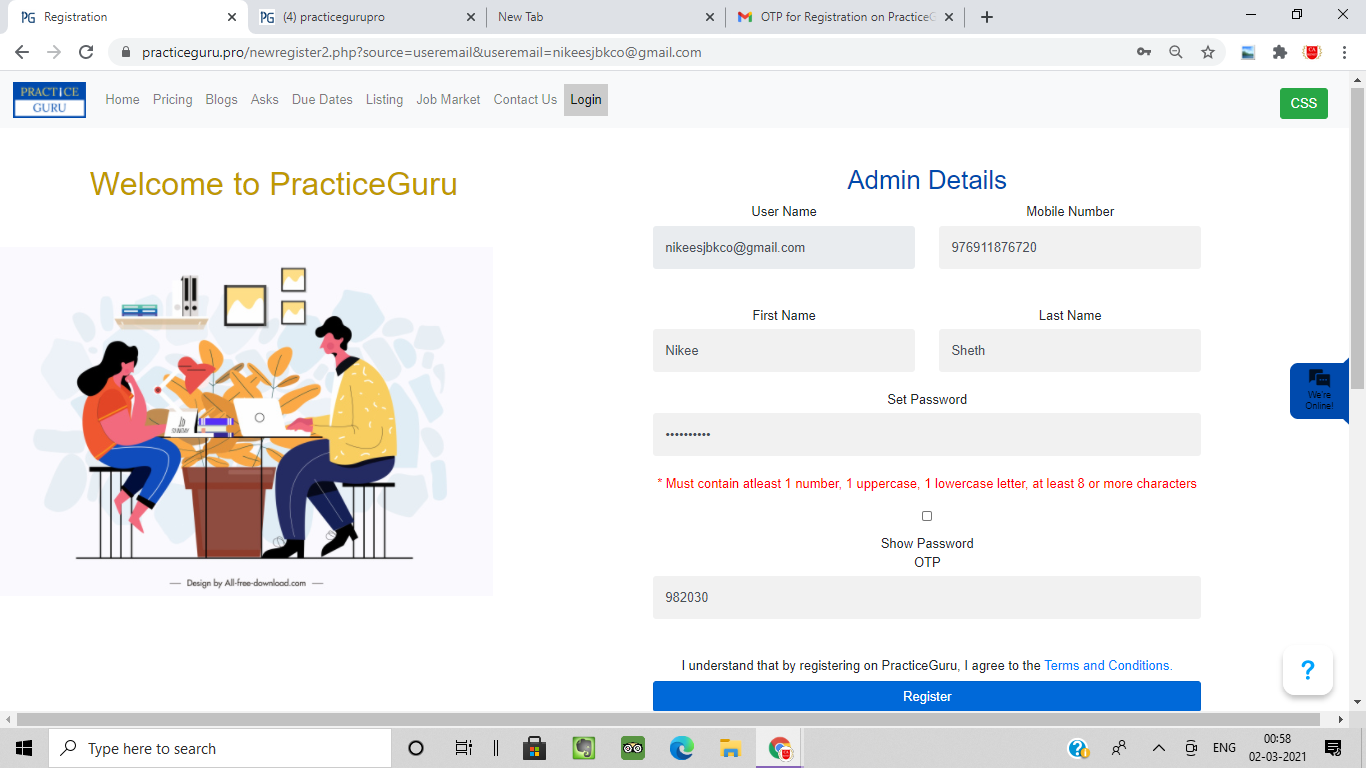Screen dimensions: 1366x768
Task: Close the New Tab tab
Action: point(710,17)
